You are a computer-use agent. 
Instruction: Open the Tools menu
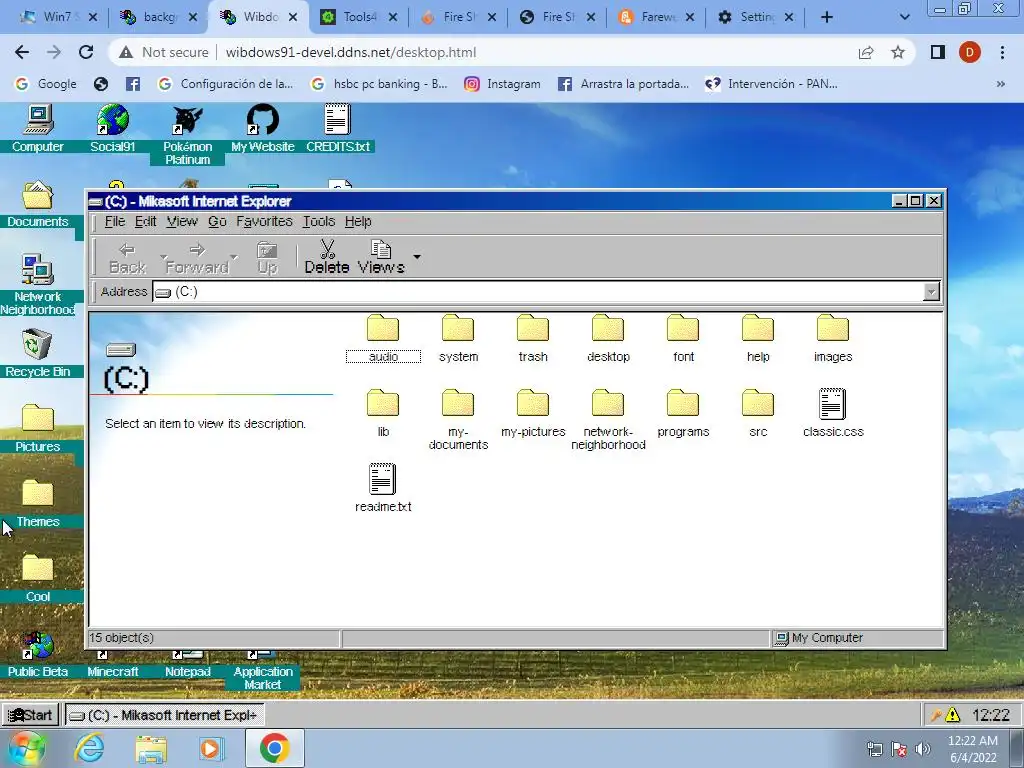click(x=319, y=221)
